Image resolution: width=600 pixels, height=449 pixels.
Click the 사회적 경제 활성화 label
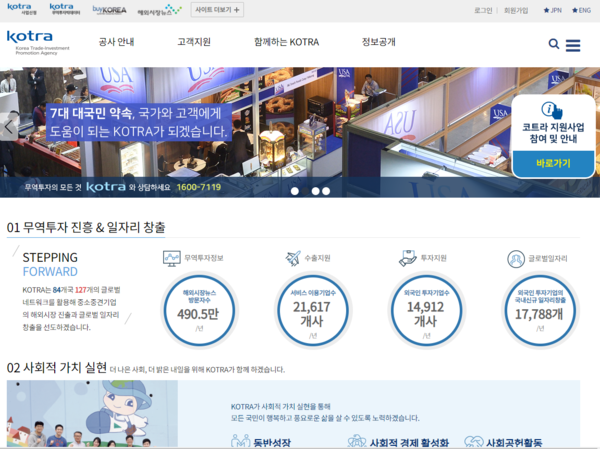[x=409, y=443]
